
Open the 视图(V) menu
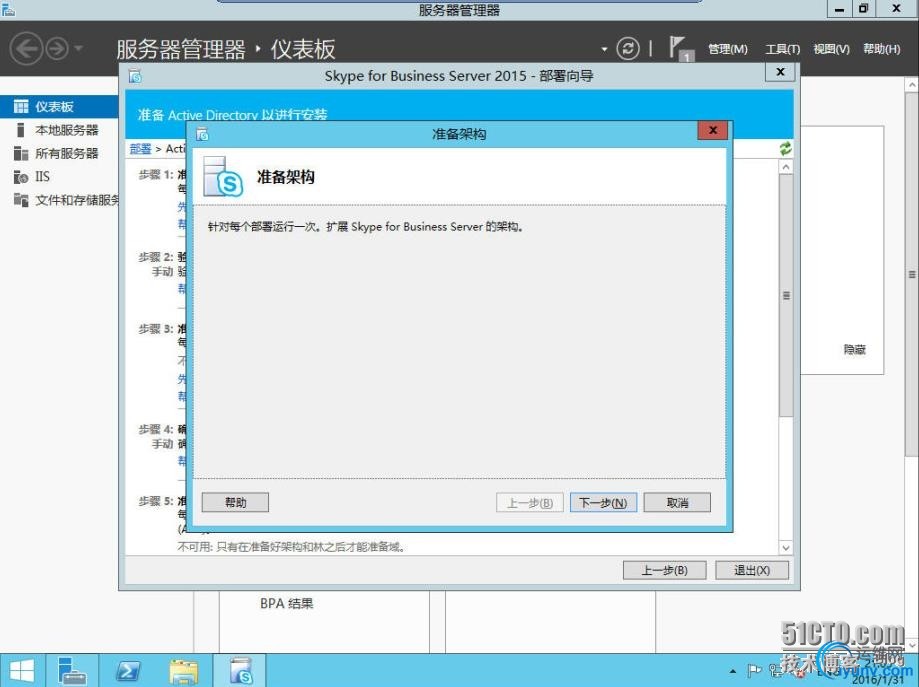tap(831, 49)
